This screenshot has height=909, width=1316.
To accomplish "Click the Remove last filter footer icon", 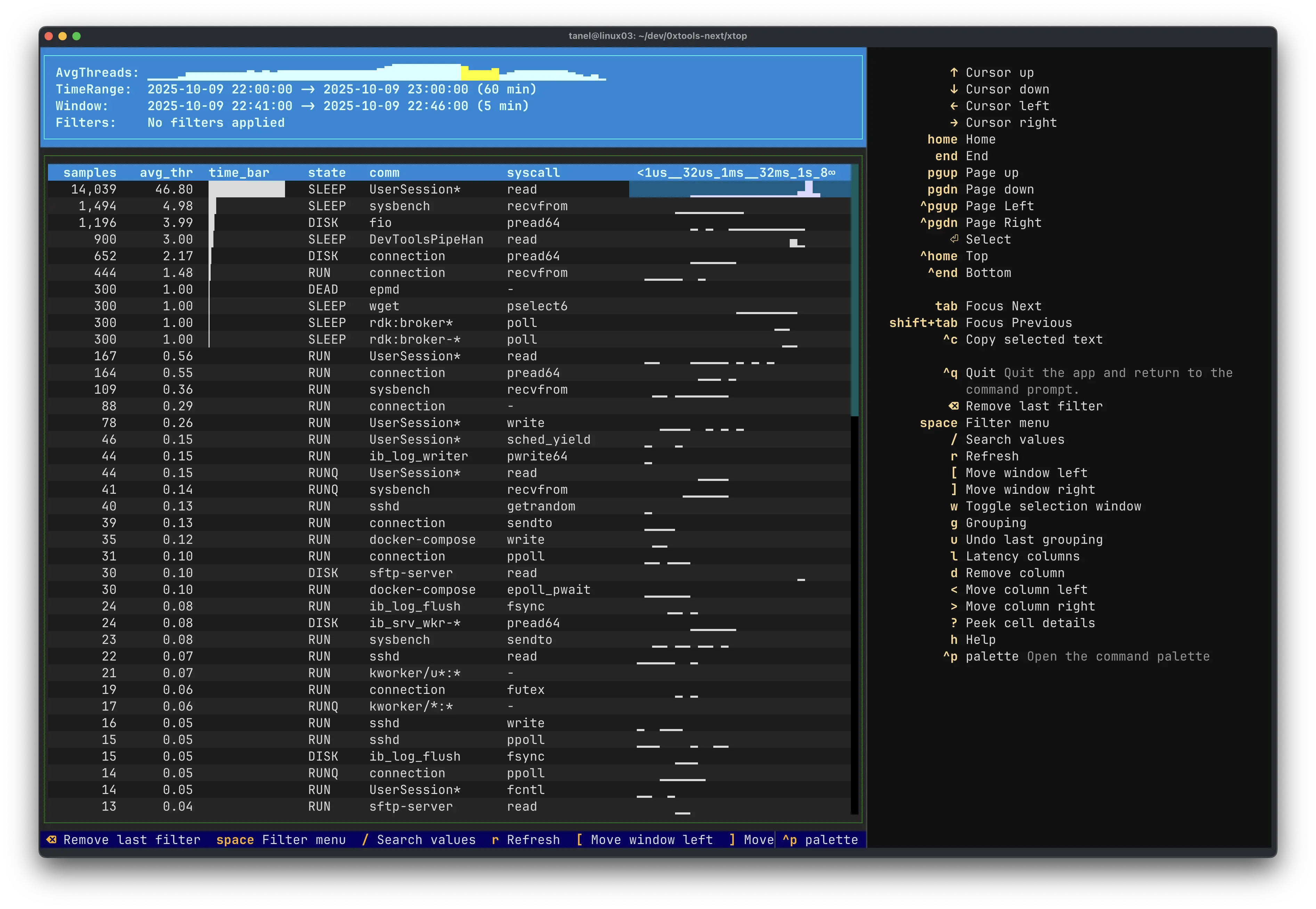I will (51, 840).
